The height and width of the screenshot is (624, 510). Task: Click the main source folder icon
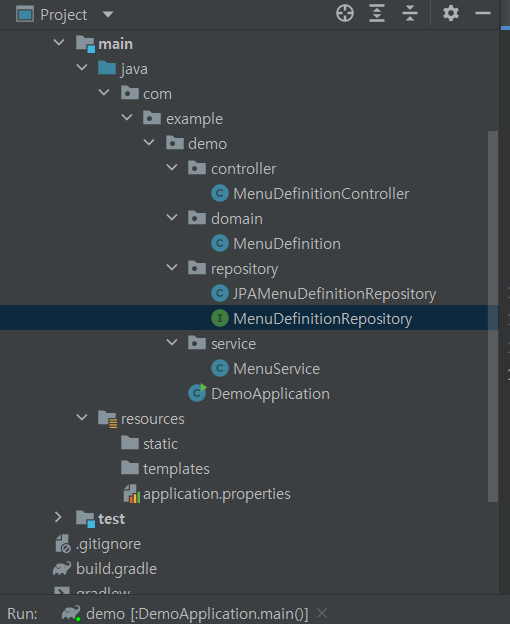85,44
